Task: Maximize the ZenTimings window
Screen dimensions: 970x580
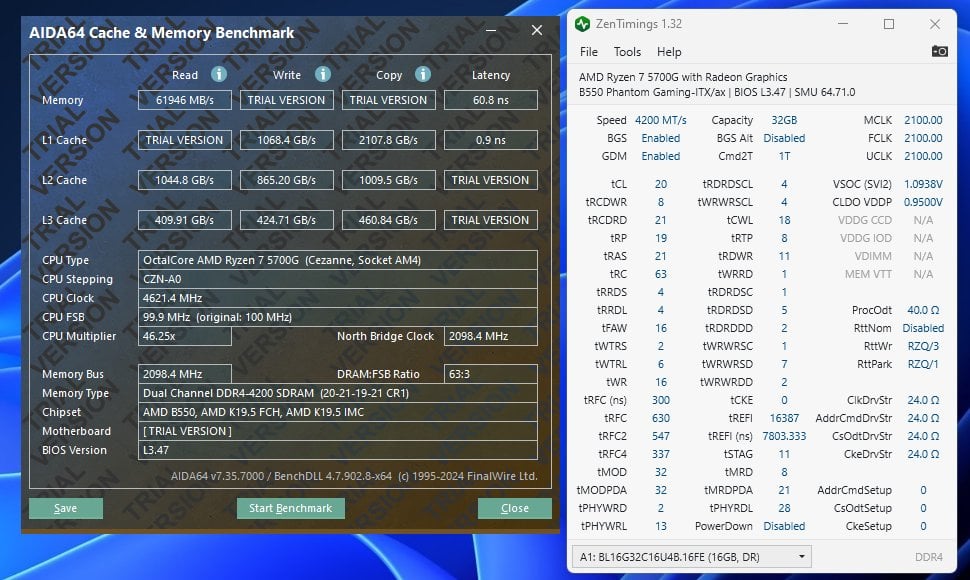Action: pyautogui.click(x=889, y=24)
